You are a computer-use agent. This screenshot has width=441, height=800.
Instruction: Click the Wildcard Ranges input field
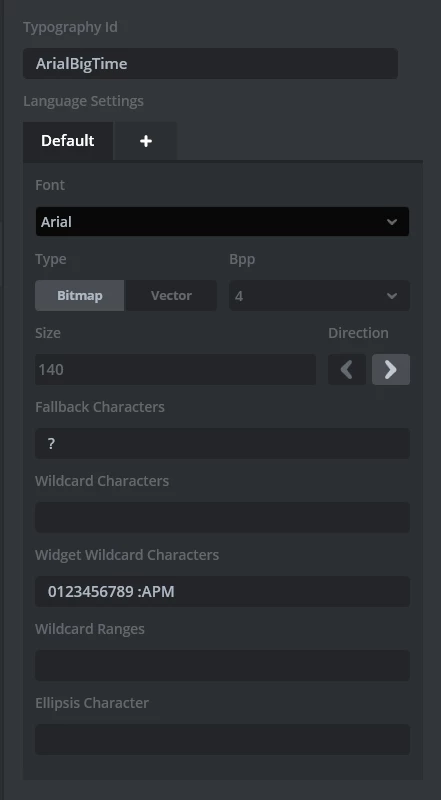click(x=222, y=665)
